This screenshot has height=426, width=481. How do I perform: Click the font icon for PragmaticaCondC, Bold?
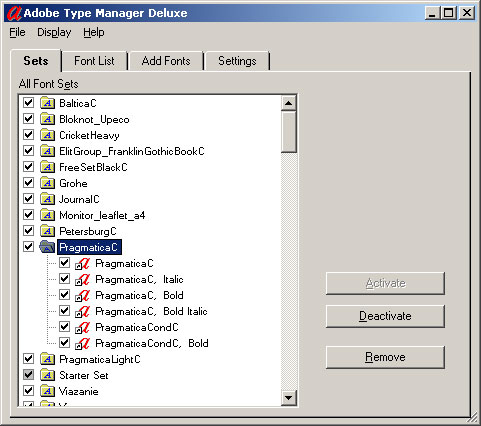[82, 343]
